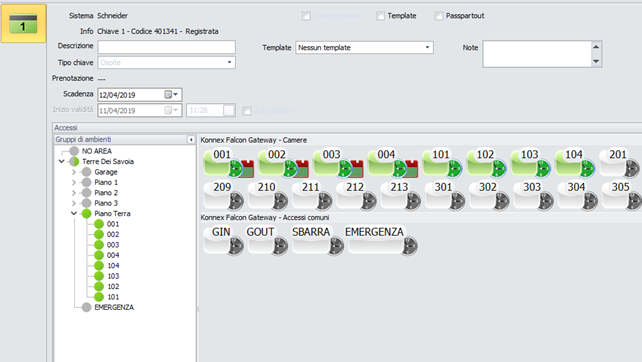Screen dimensions: 642x362
Task: Enable access for room 305
Action: 622,195
